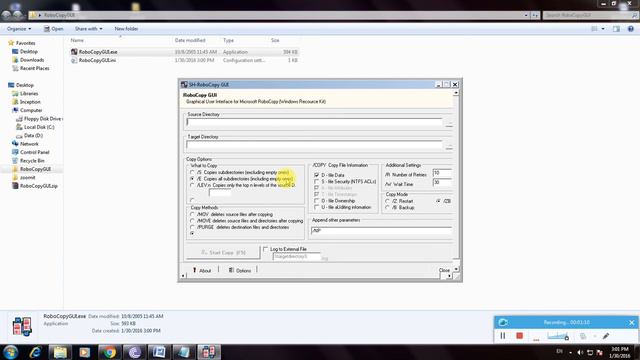Select /ZB copy mode radio
This screenshot has width=640, height=360.
click(438, 201)
